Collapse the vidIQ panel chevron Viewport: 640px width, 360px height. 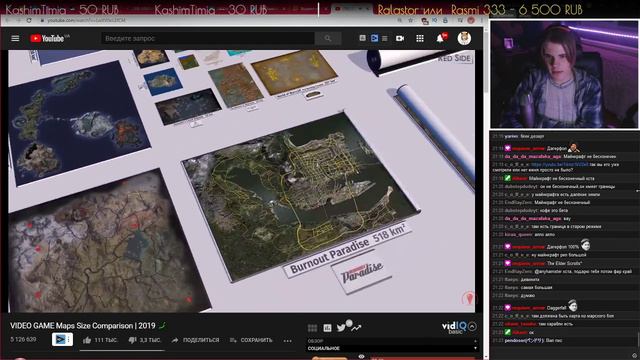[x=472, y=327]
